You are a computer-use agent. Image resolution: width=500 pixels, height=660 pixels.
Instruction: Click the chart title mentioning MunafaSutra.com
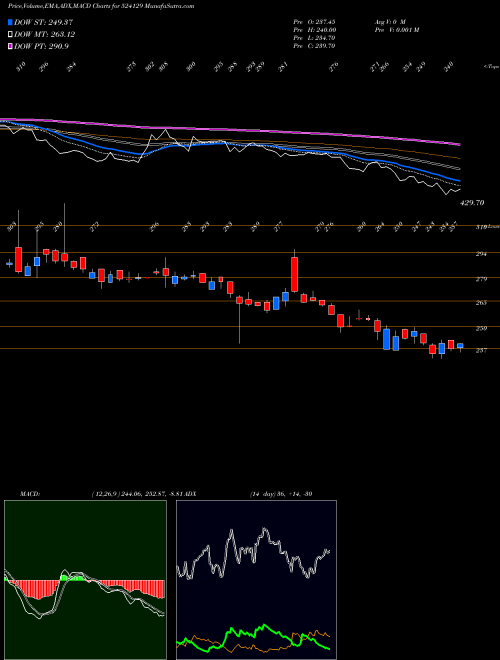click(101, 7)
